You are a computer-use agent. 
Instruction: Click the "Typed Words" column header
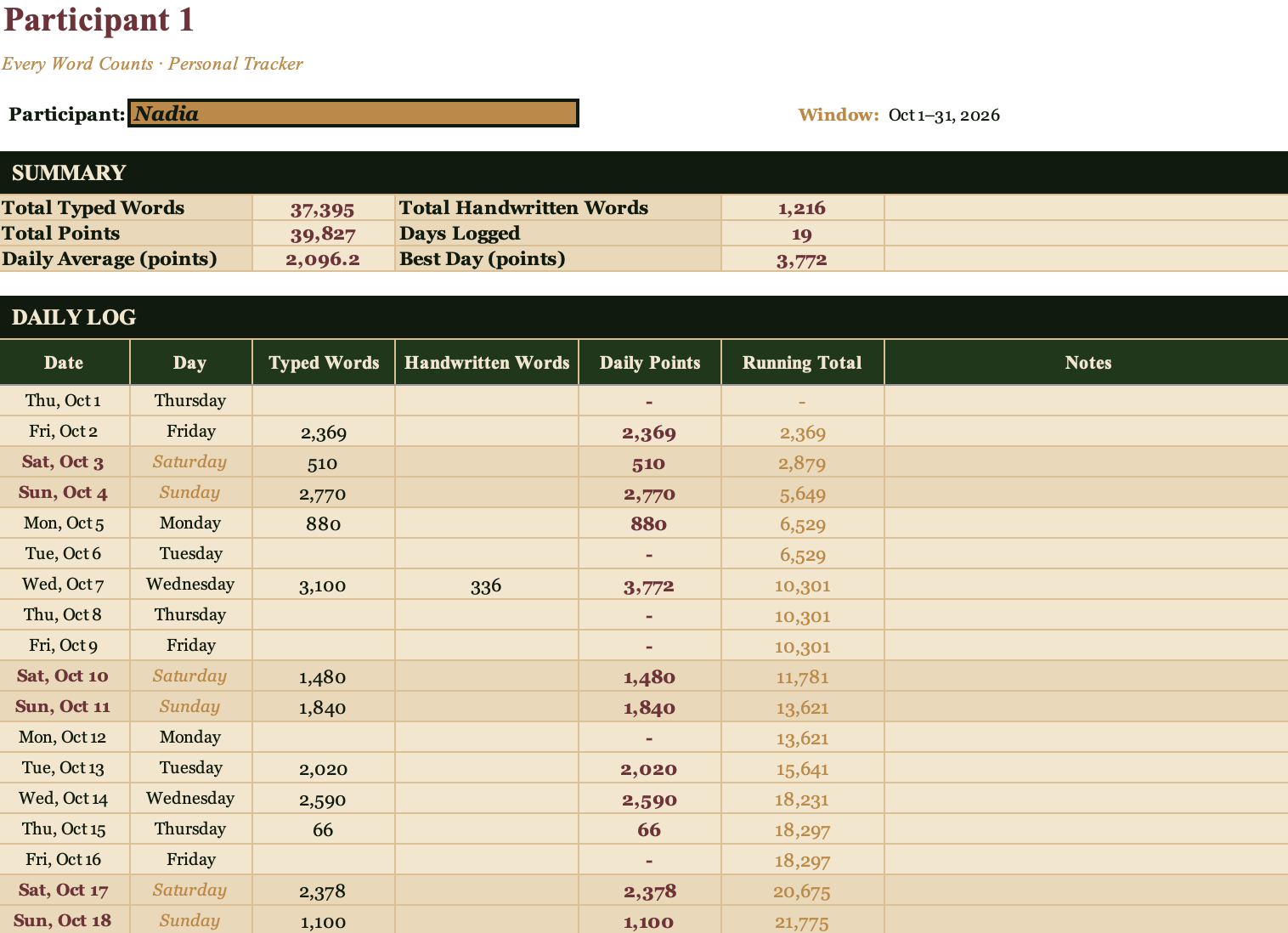324,363
